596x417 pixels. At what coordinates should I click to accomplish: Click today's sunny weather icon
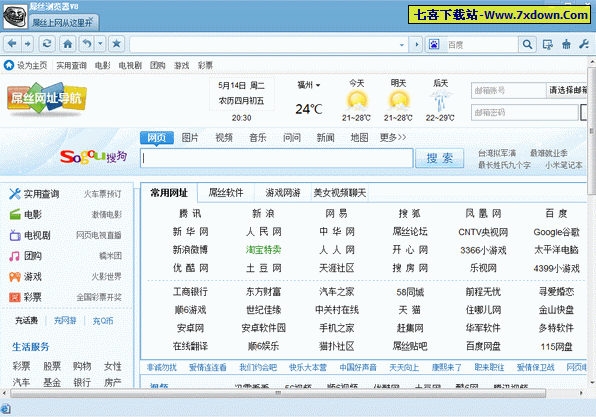coord(357,101)
